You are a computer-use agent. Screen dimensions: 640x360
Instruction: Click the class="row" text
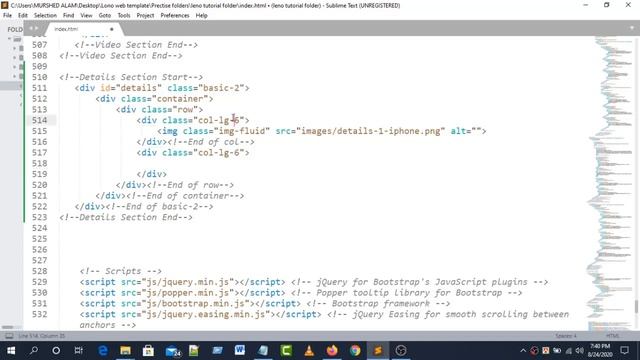pyautogui.click(x=170, y=110)
